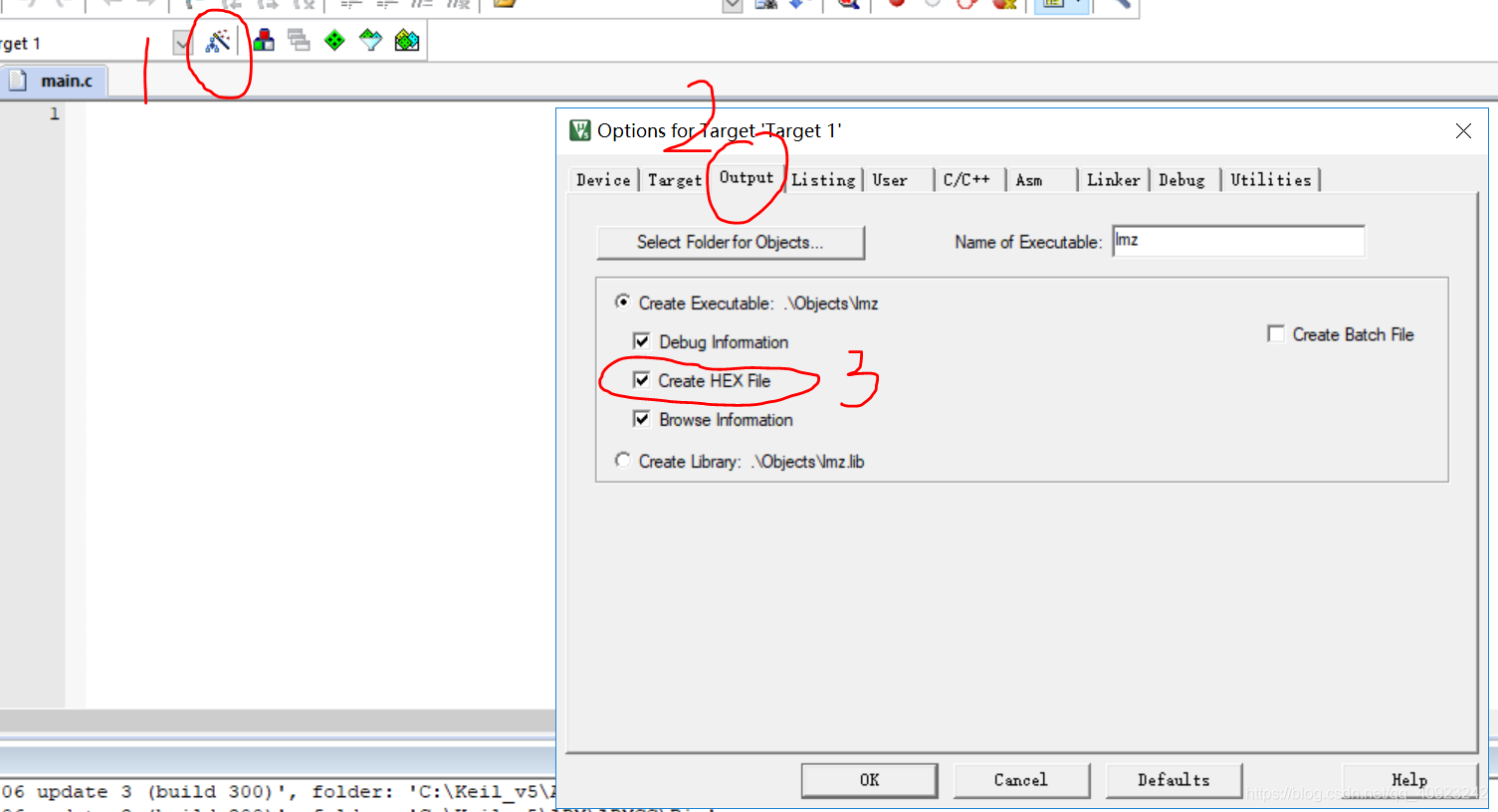Click the Cancel button
Viewport: 1498px width, 812px height.
click(1021, 780)
